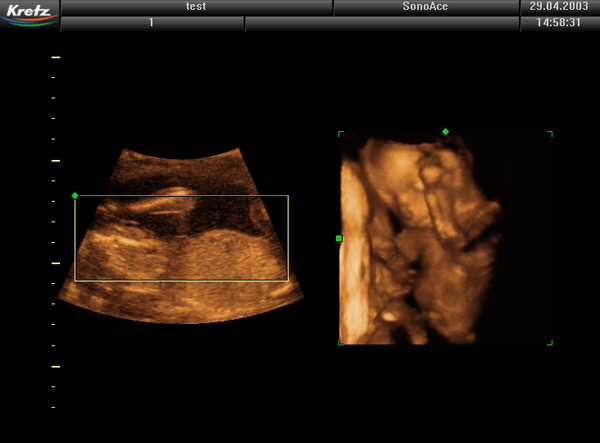Click the time '14:58:31'
This screenshot has height=443, width=600.
tap(559, 23)
